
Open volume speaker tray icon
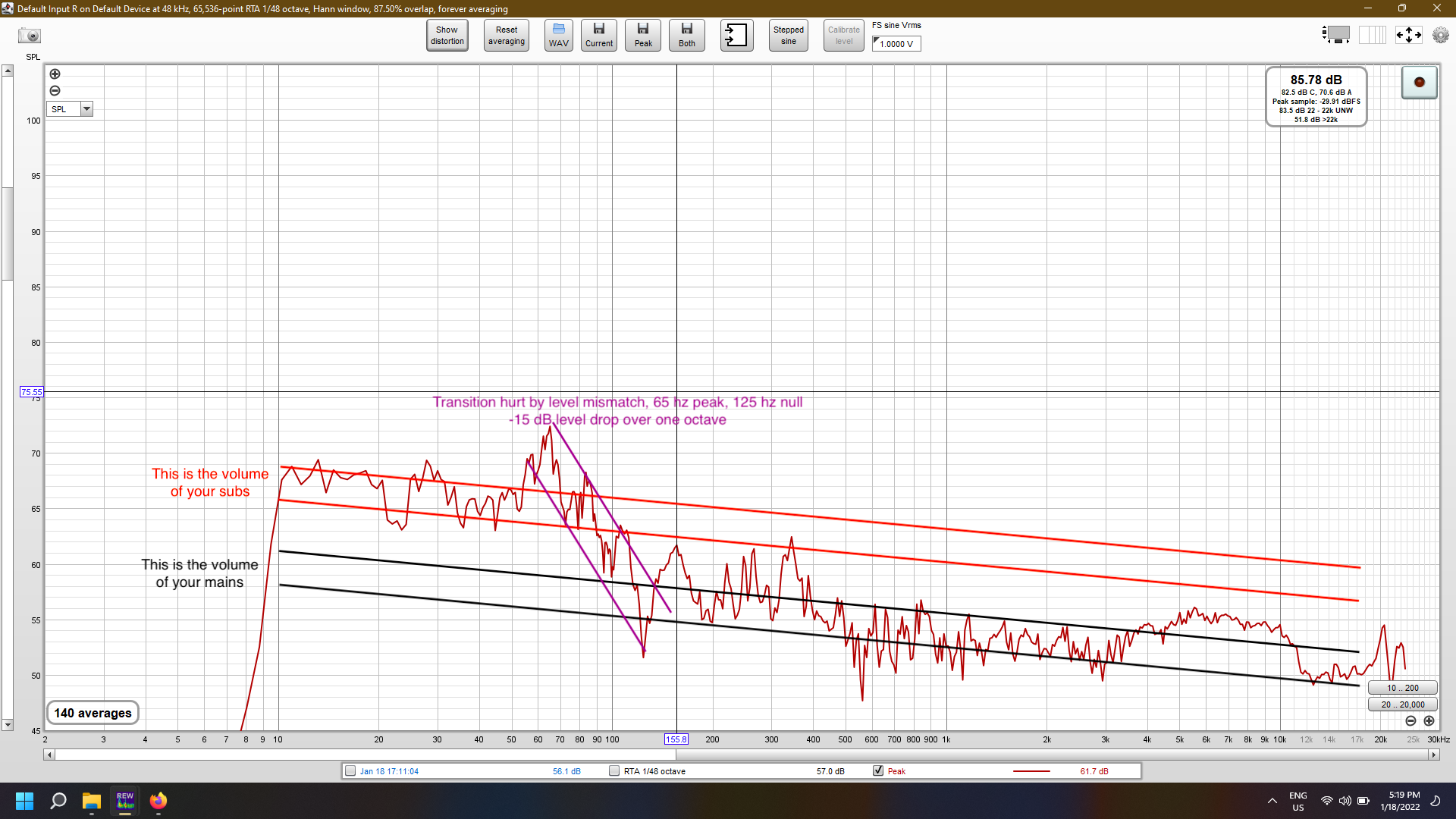coord(1345,801)
